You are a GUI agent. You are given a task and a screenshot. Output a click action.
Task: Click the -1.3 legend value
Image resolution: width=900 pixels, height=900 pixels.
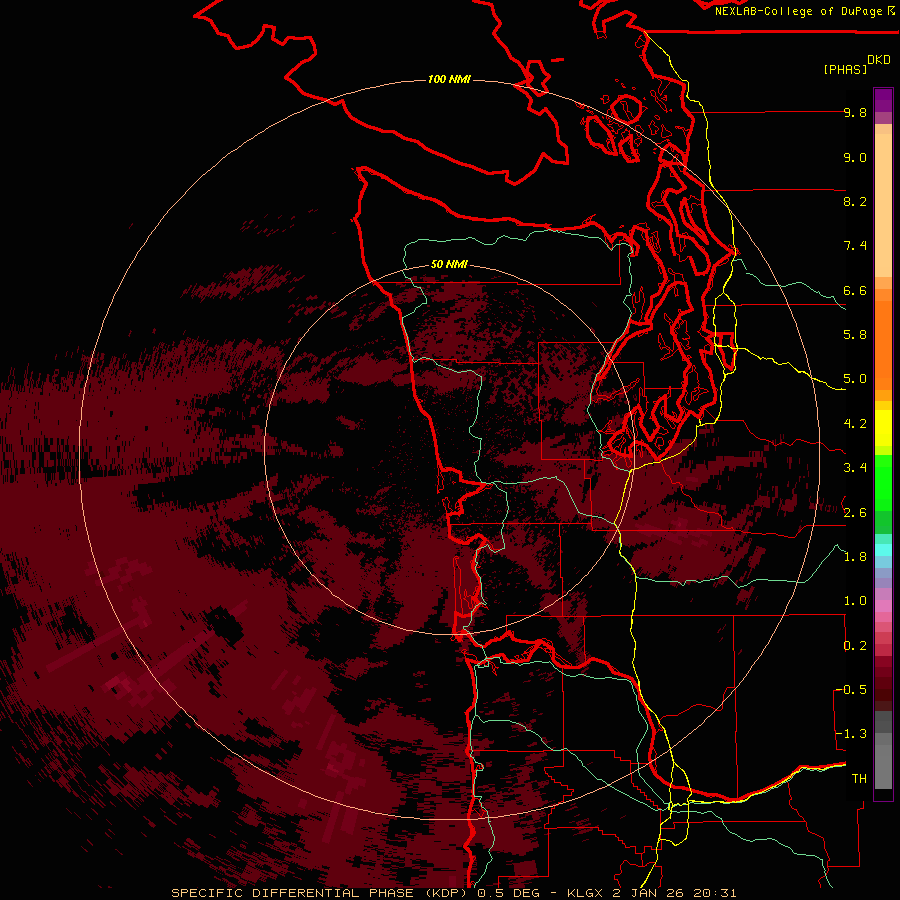click(x=851, y=734)
